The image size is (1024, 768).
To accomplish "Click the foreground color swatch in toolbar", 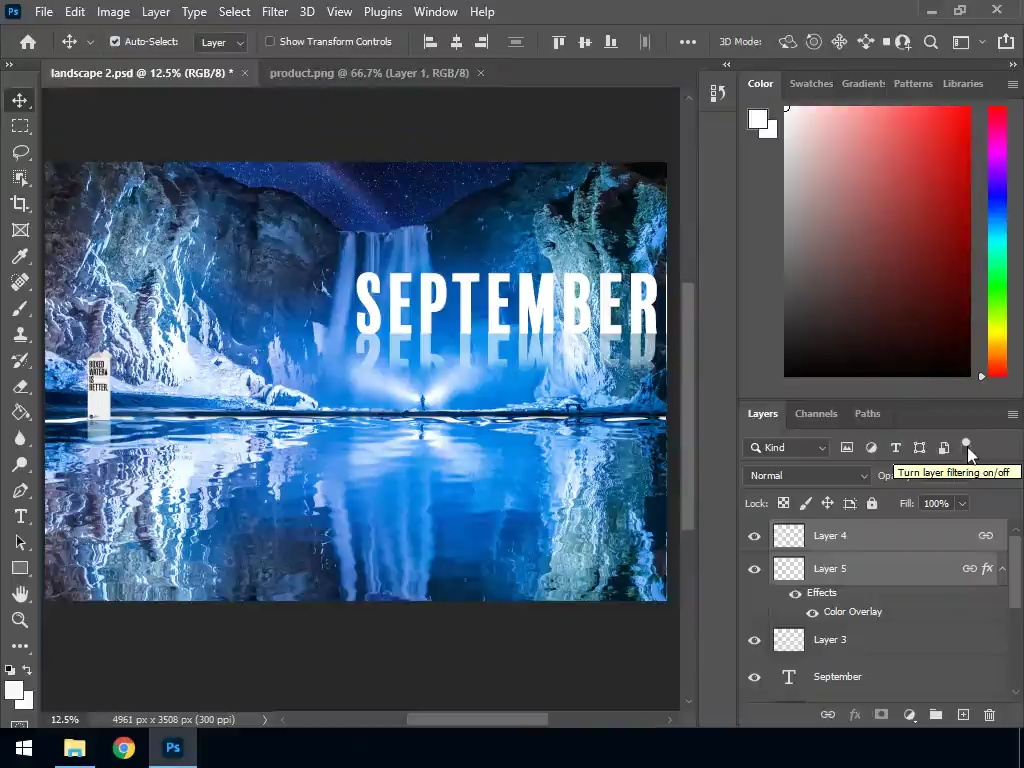I will pyautogui.click(x=14, y=690).
